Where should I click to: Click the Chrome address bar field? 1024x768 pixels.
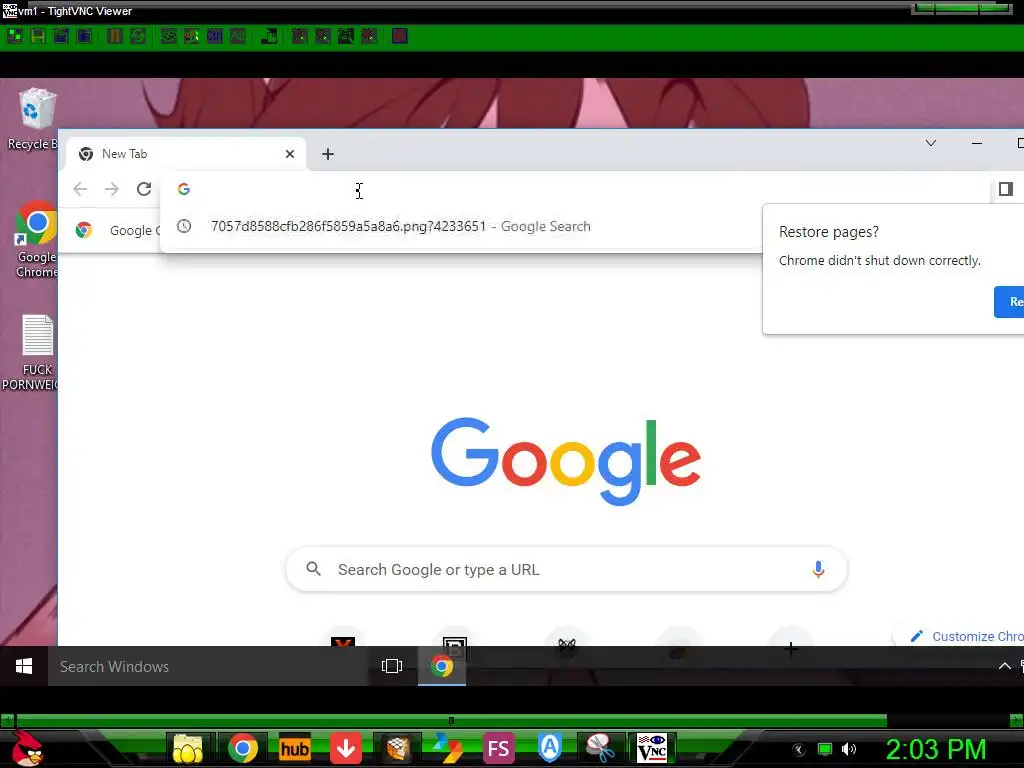(x=575, y=189)
